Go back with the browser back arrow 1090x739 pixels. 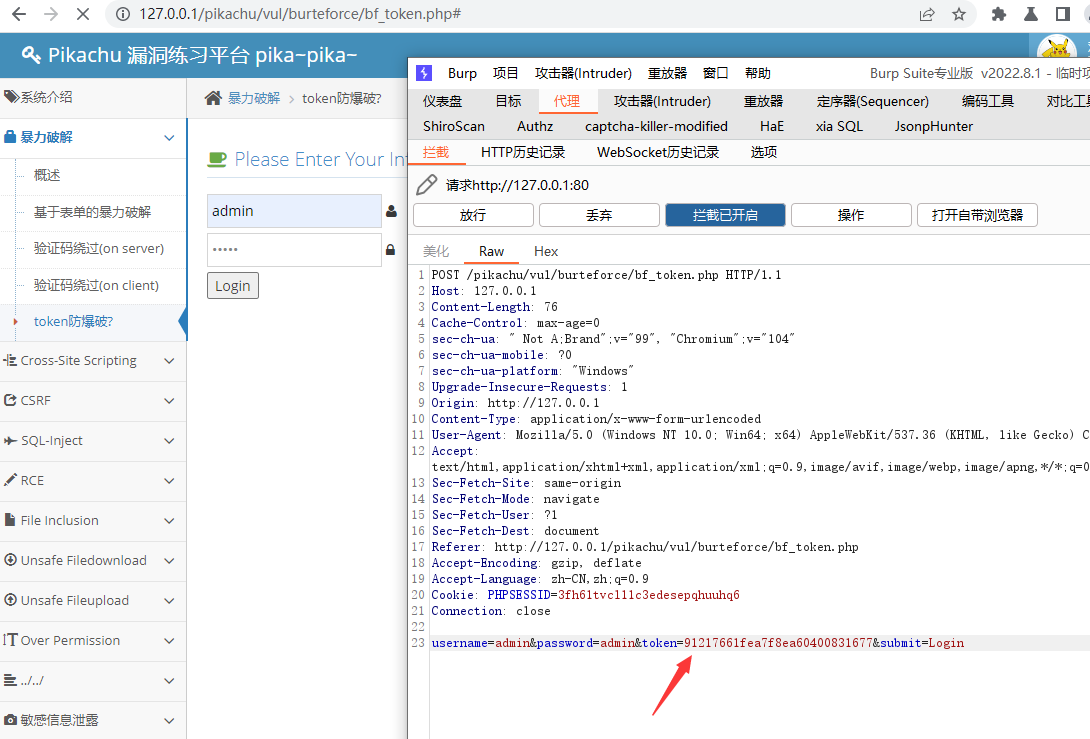tap(19, 14)
